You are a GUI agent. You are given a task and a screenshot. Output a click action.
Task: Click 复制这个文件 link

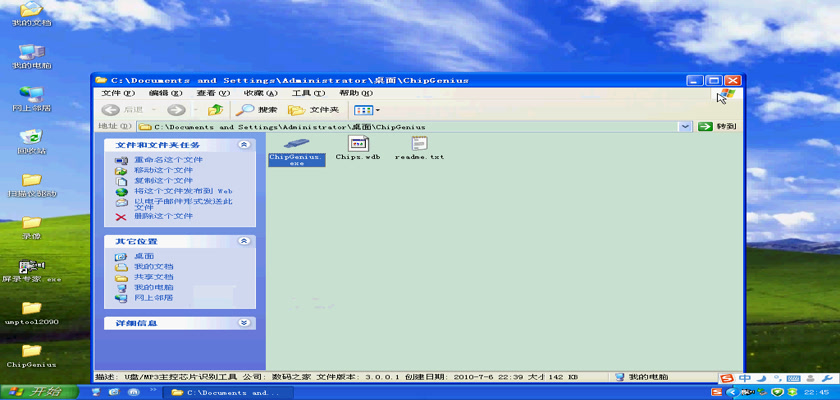(163, 180)
